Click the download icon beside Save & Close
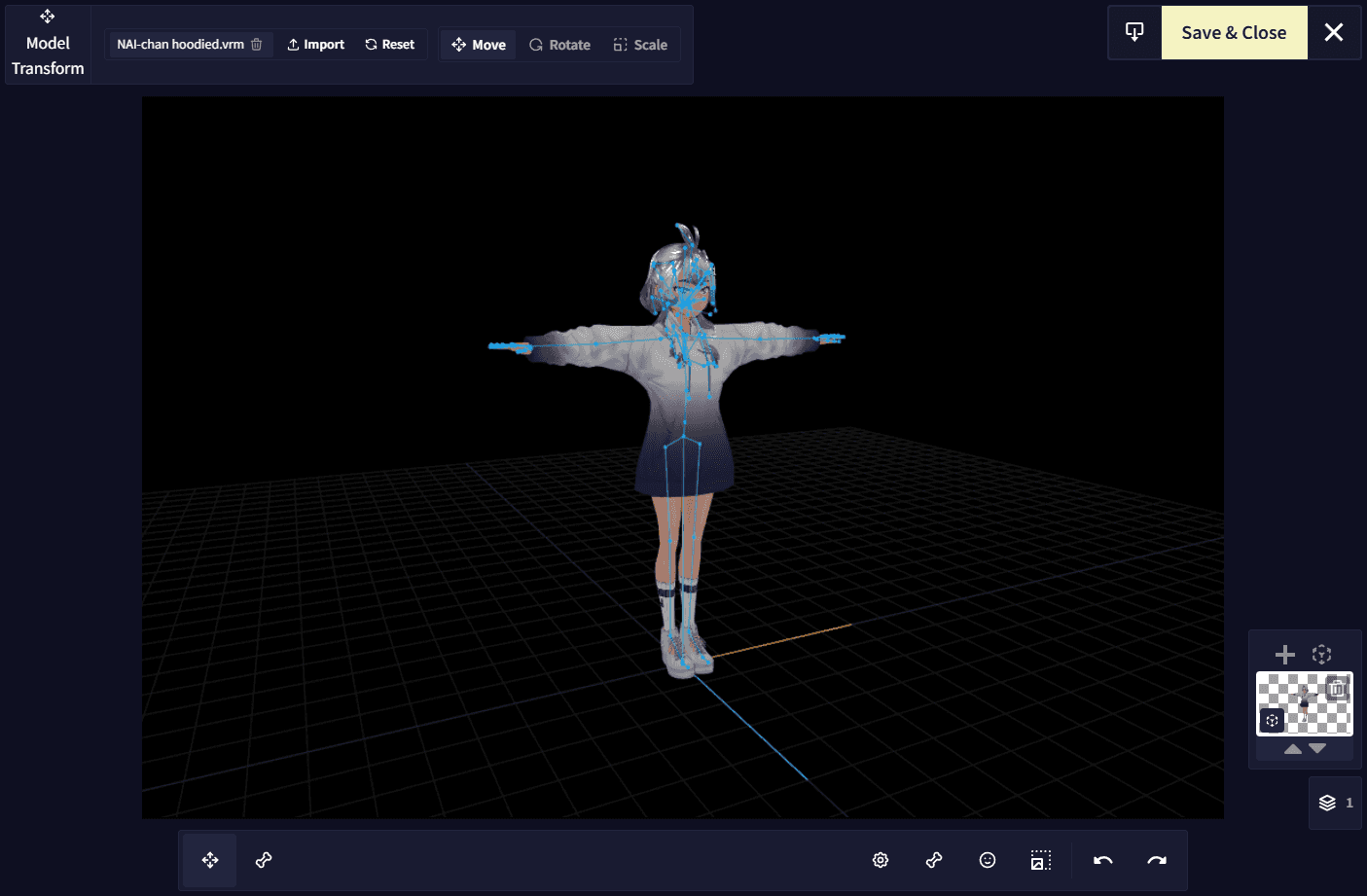This screenshot has height=896, width=1367. [x=1134, y=32]
